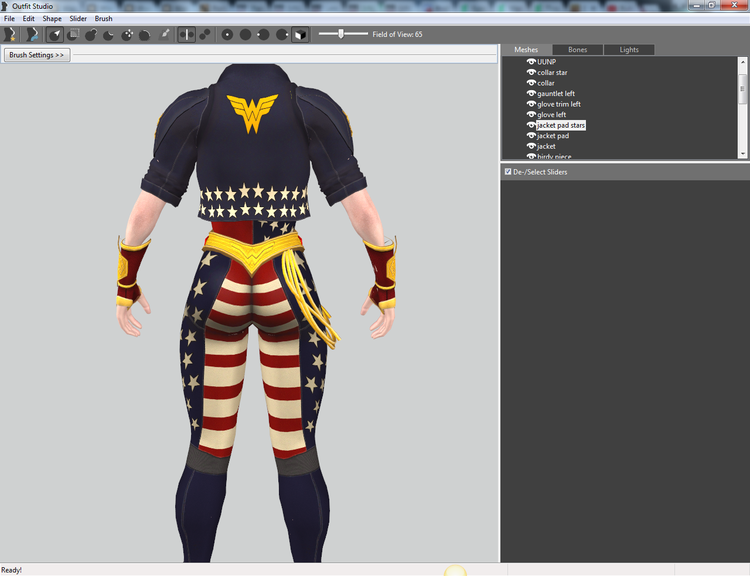Choose the Move brush tool
Viewport: 750px width, 576px height.
click(x=127, y=34)
